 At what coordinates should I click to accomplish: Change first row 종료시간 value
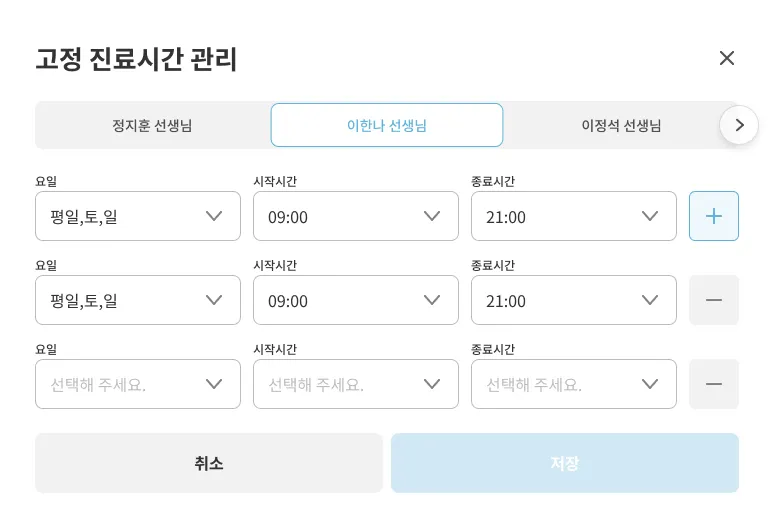click(573, 216)
